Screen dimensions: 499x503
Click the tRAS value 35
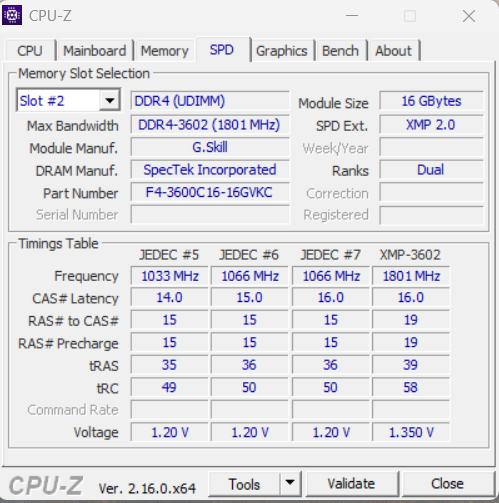pos(170,365)
